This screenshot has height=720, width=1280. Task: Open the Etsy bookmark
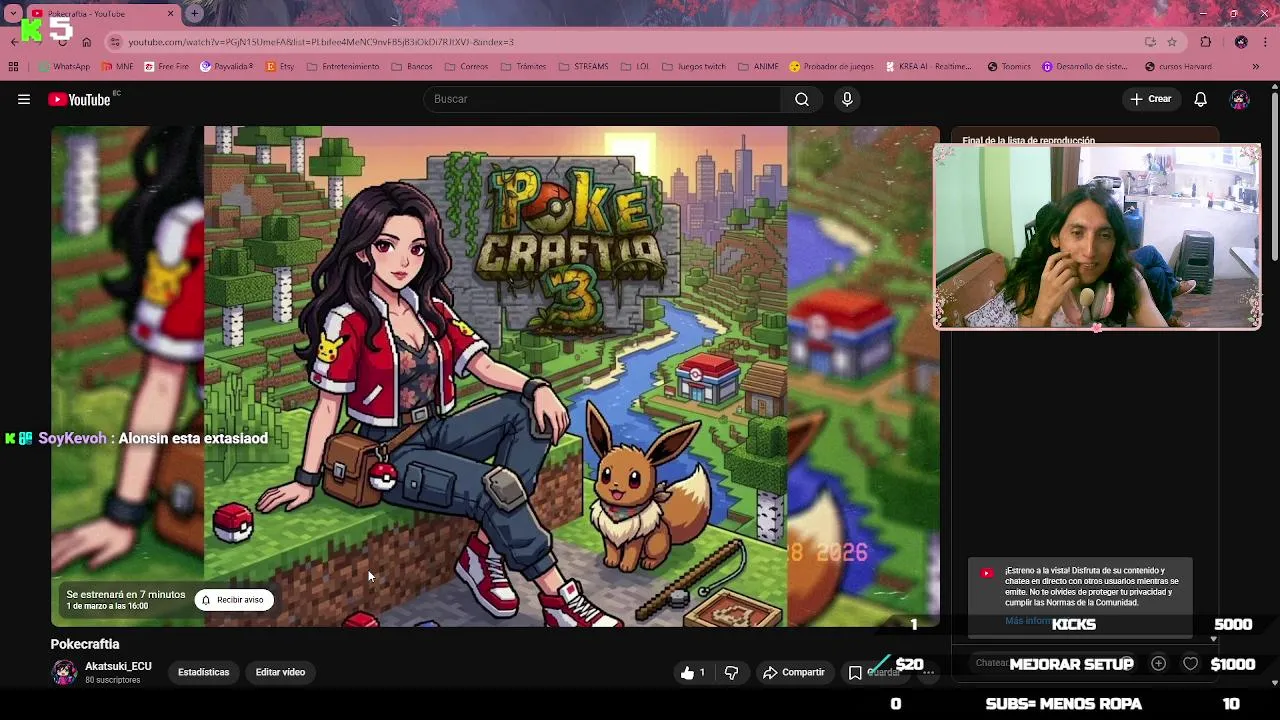[280, 67]
